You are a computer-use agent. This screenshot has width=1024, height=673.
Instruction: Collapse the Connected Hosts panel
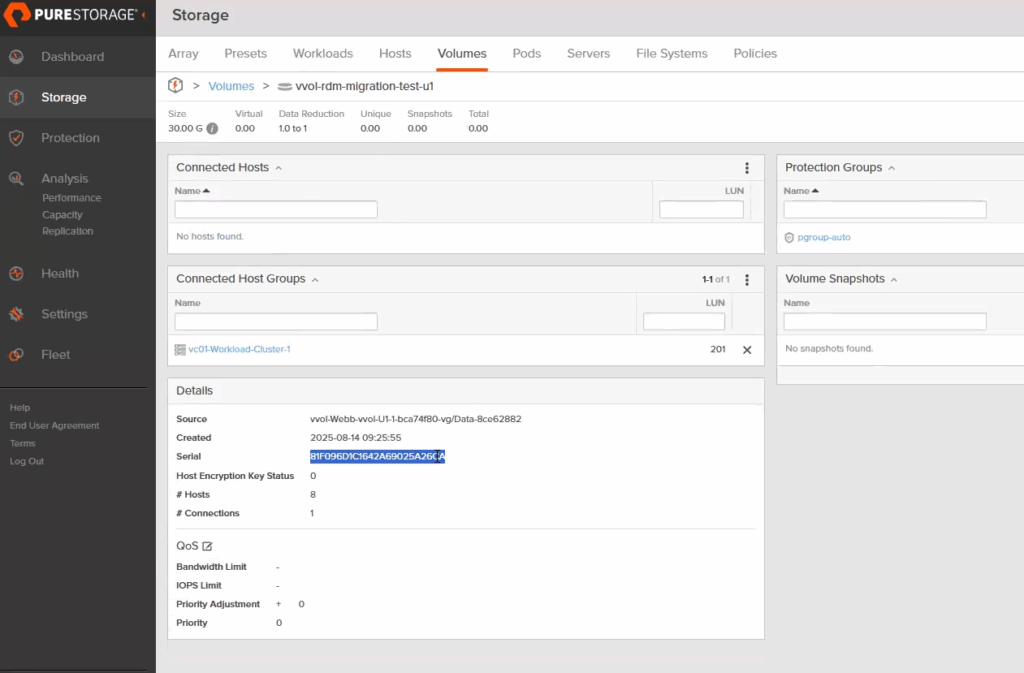(279, 168)
